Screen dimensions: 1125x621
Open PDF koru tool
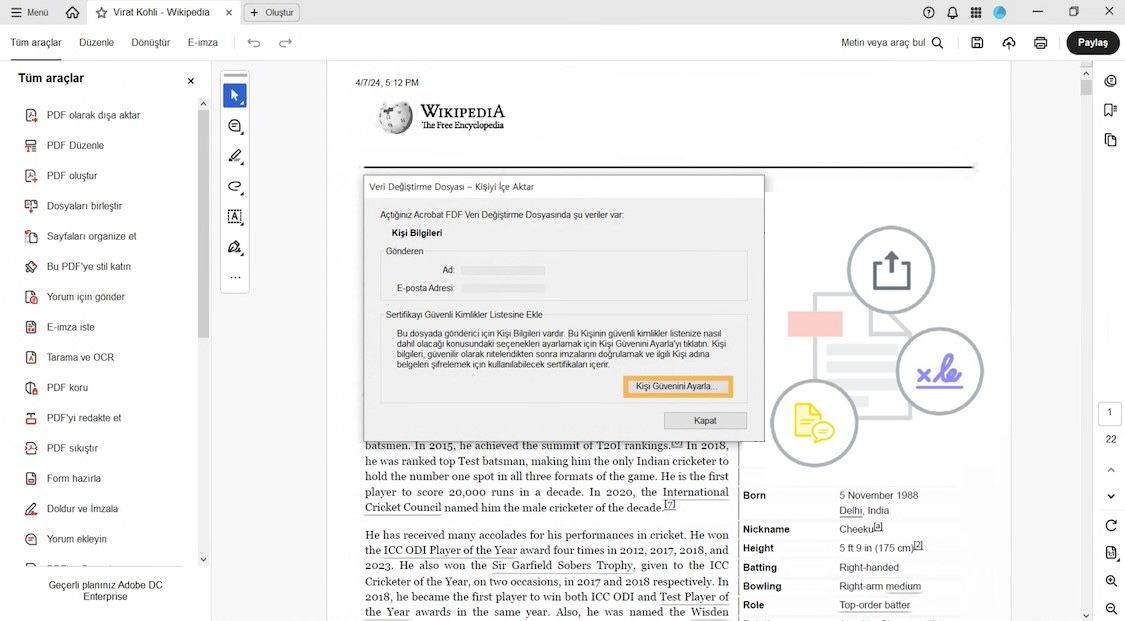67,387
